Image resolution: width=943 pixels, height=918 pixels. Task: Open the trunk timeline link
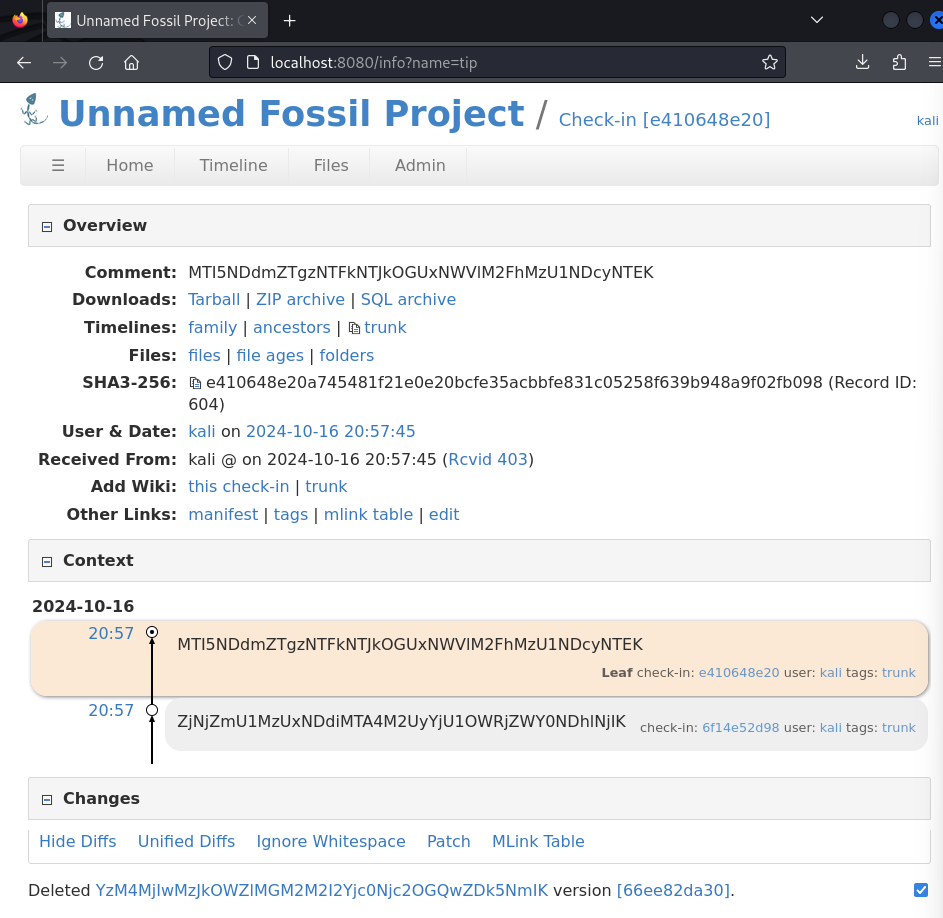385,328
